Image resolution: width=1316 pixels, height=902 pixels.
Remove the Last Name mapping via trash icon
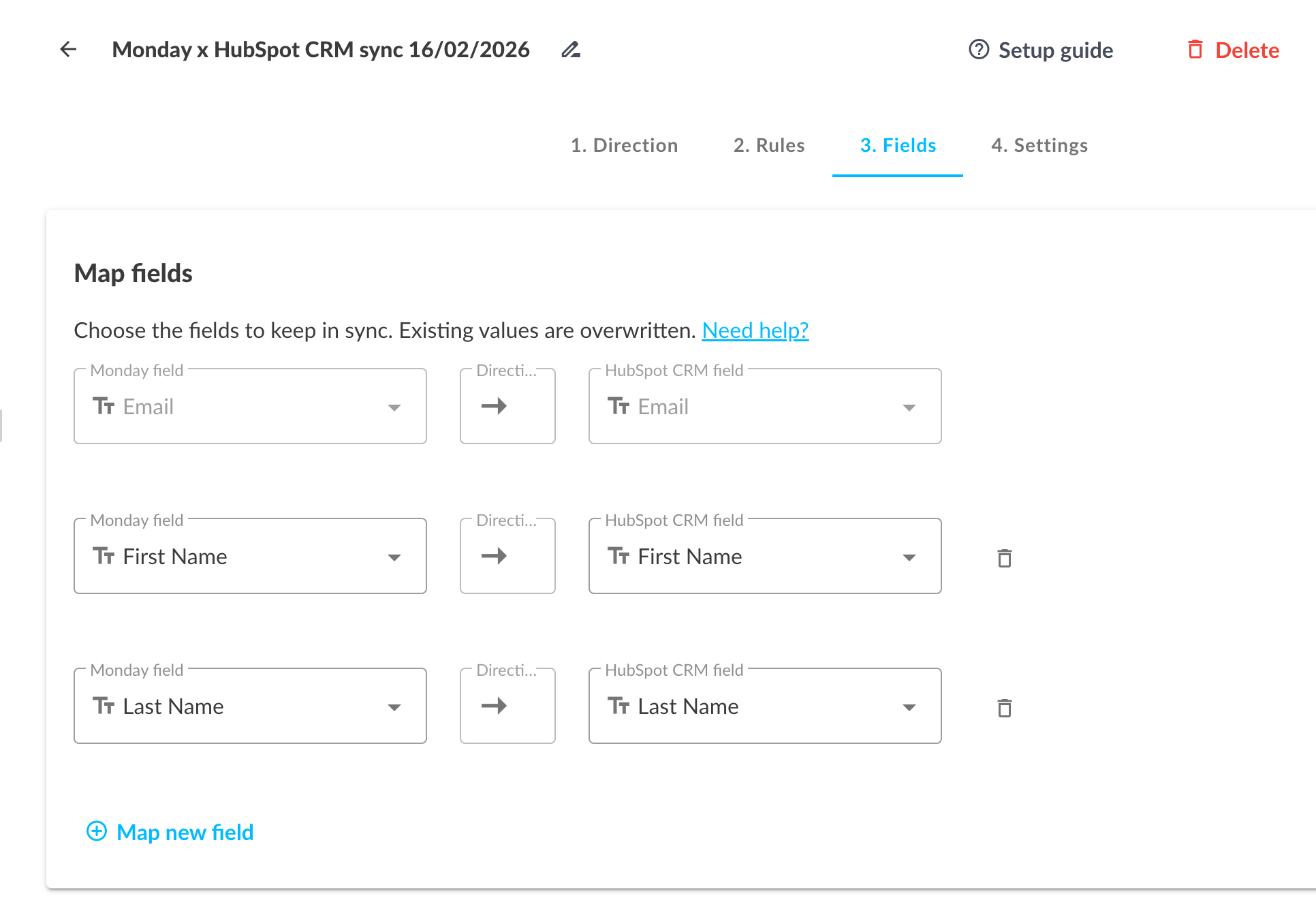pyautogui.click(x=1005, y=707)
